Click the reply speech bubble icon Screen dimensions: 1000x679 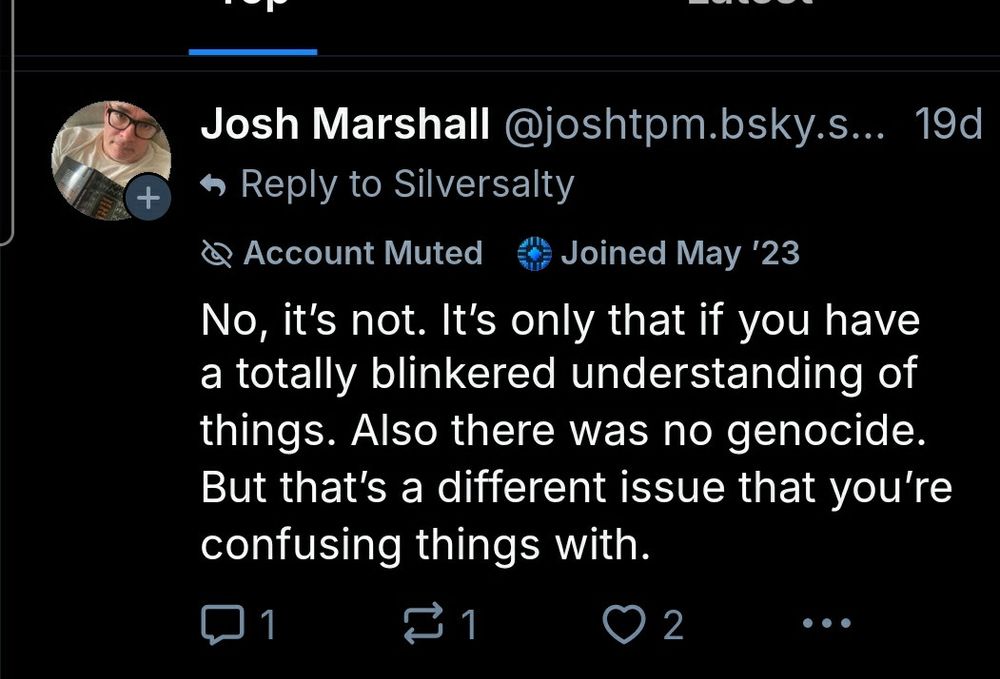coord(217,625)
